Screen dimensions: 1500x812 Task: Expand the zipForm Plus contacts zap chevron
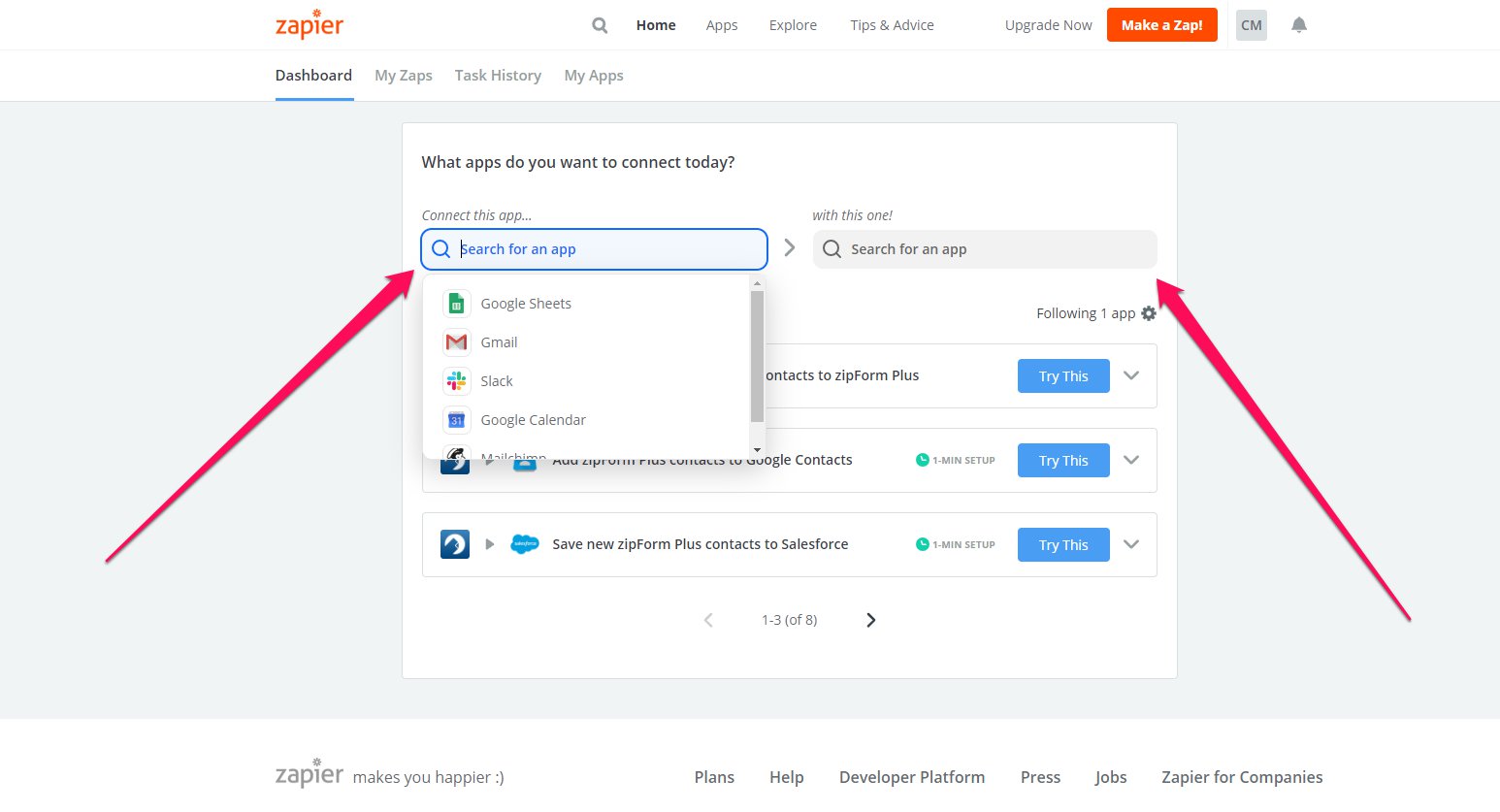1131,375
